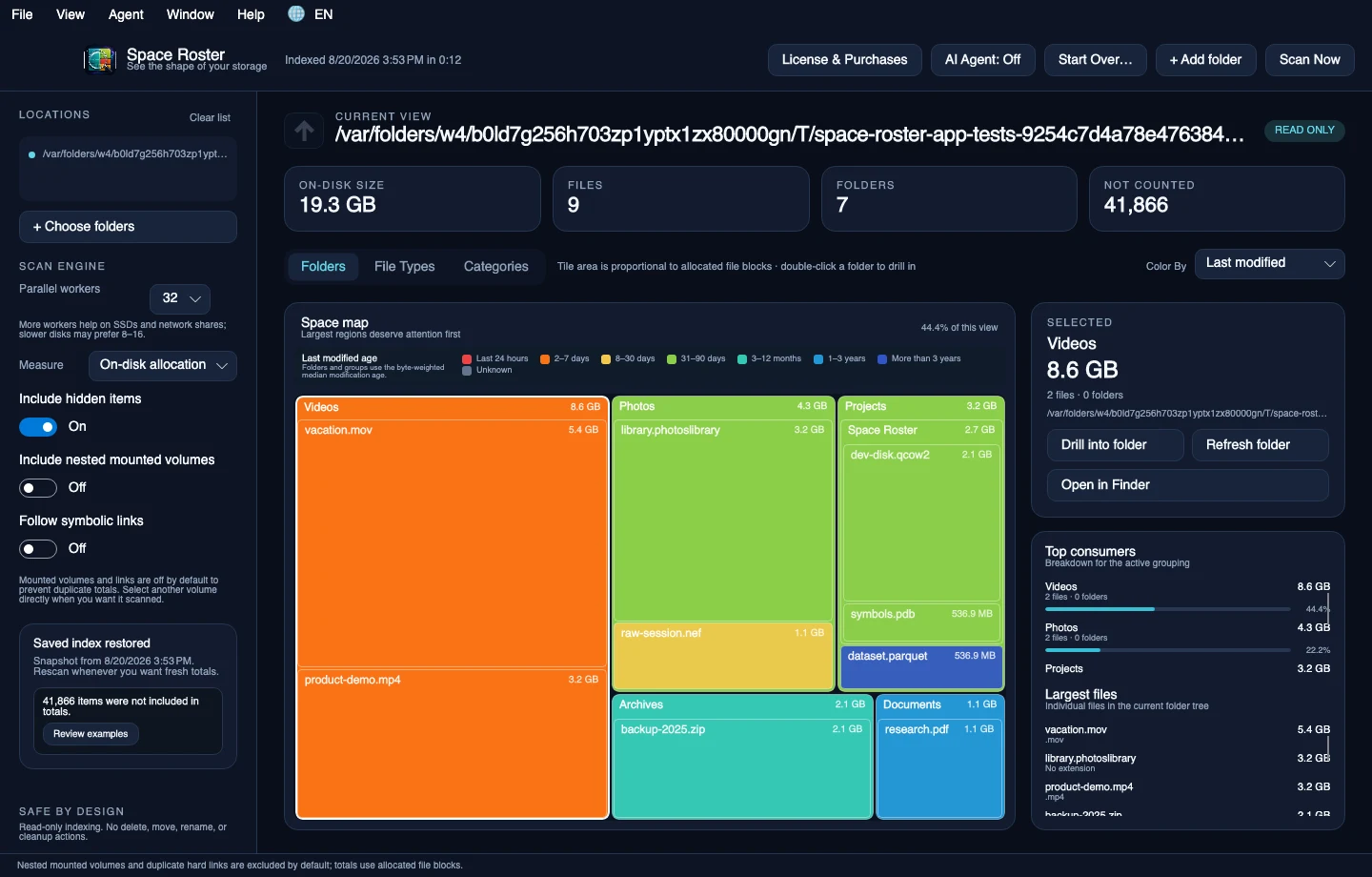Click the blue location bullet in Locations list
Screen dimensions: 1372x877
[x=31, y=154]
